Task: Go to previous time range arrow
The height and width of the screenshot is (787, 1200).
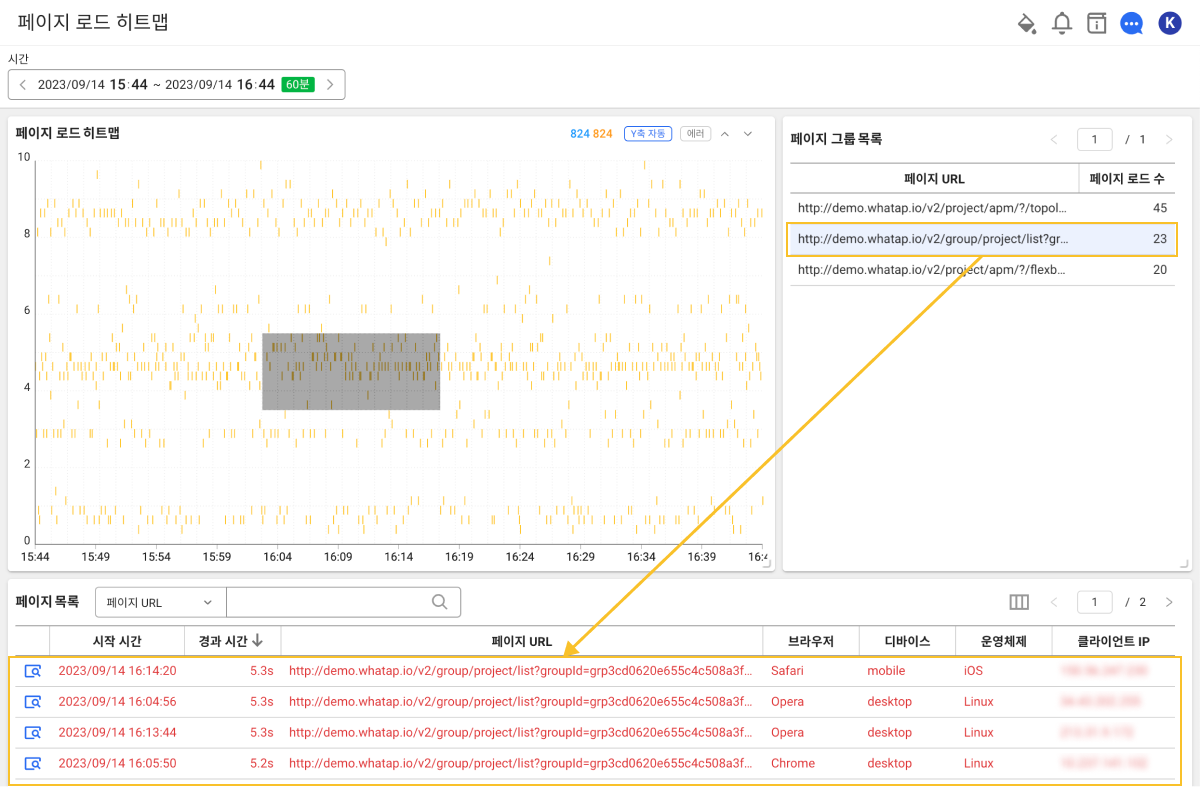Action: (23, 85)
